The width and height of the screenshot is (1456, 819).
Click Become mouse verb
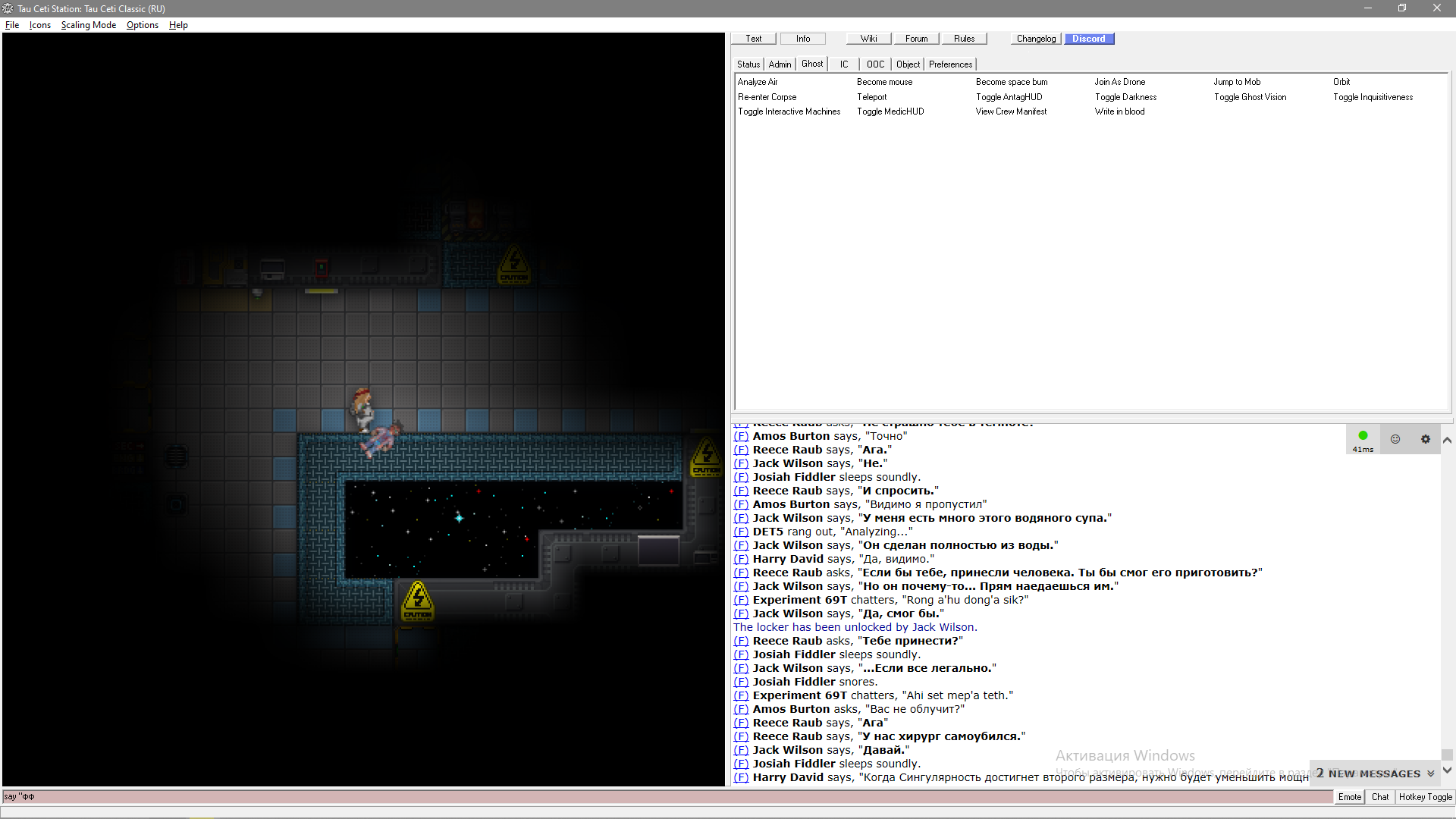tap(884, 82)
